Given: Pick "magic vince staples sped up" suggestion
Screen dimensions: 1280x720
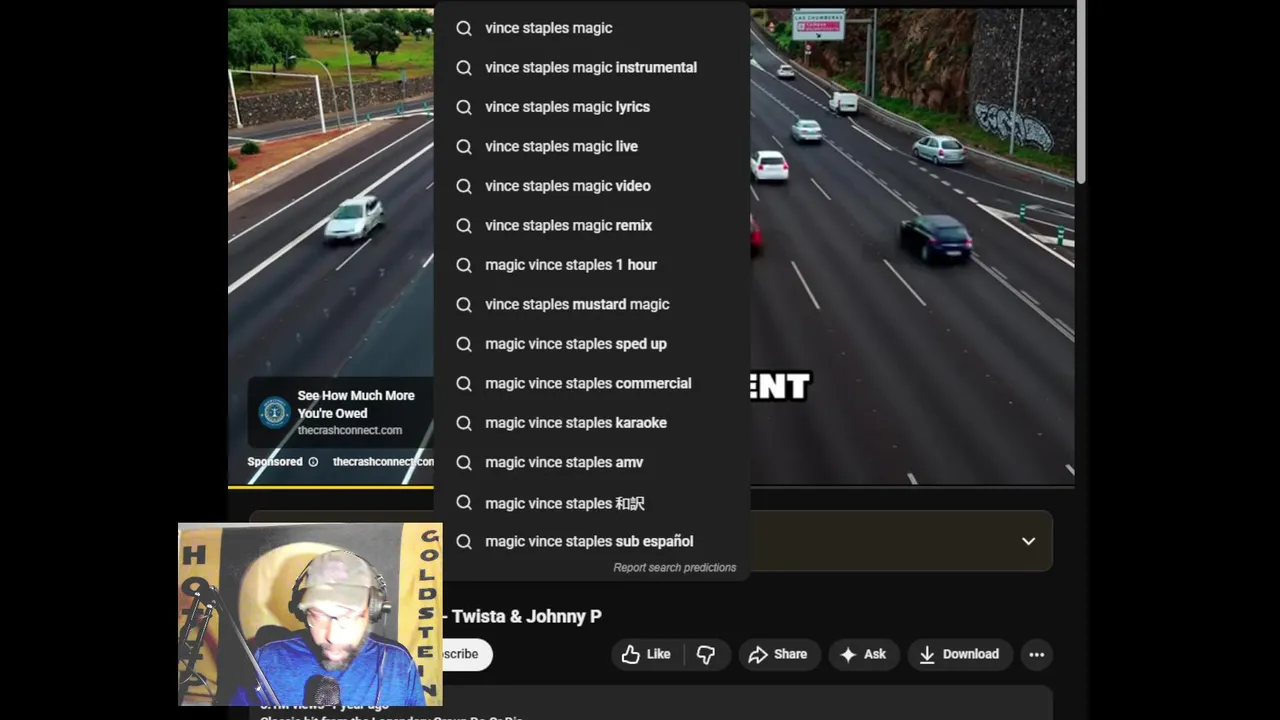Looking at the screenshot, I should pyautogui.click(x=592, y=344).
